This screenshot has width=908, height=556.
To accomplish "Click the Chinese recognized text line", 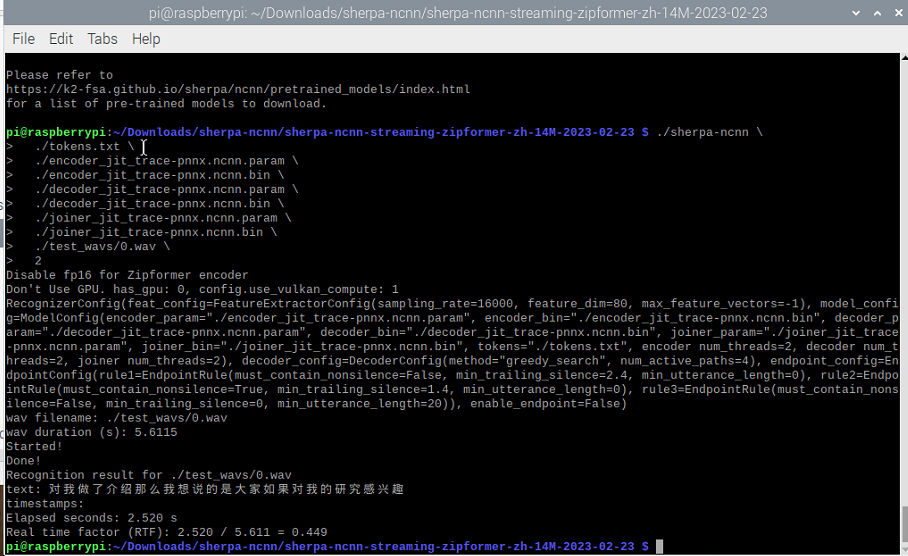I will click(204, 489).
